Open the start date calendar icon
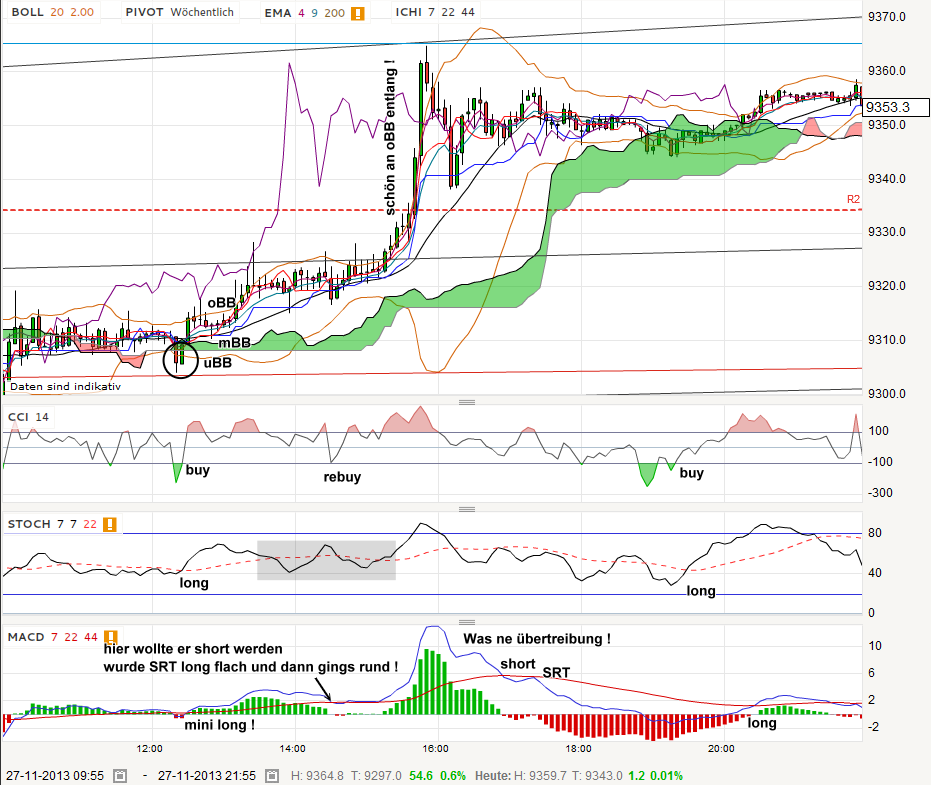This screenshot has width=931, height=785. tap(120, 775)
